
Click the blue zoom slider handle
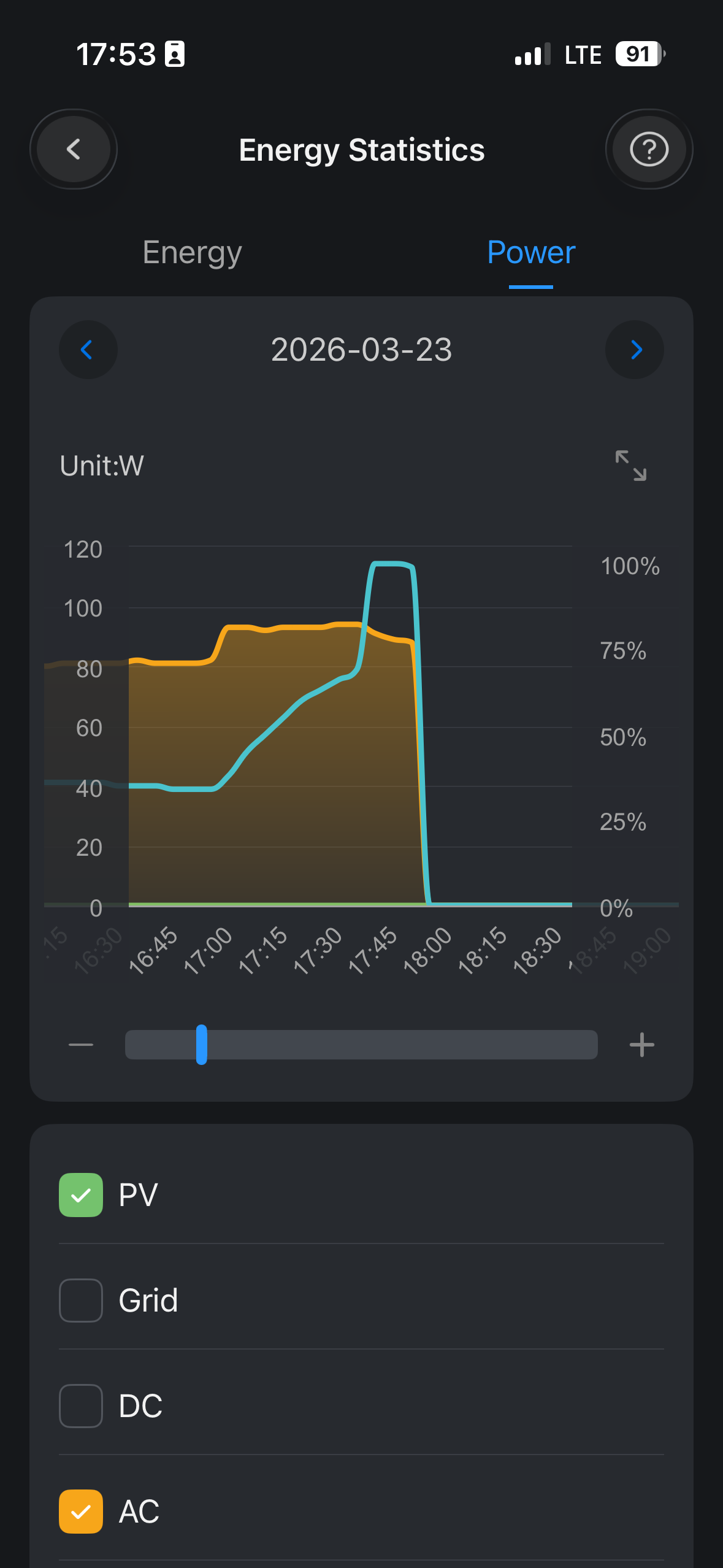tap(201, 1045)
